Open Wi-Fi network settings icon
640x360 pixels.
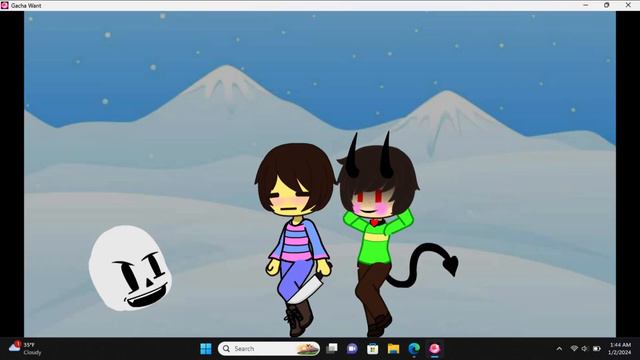[574, 349]
